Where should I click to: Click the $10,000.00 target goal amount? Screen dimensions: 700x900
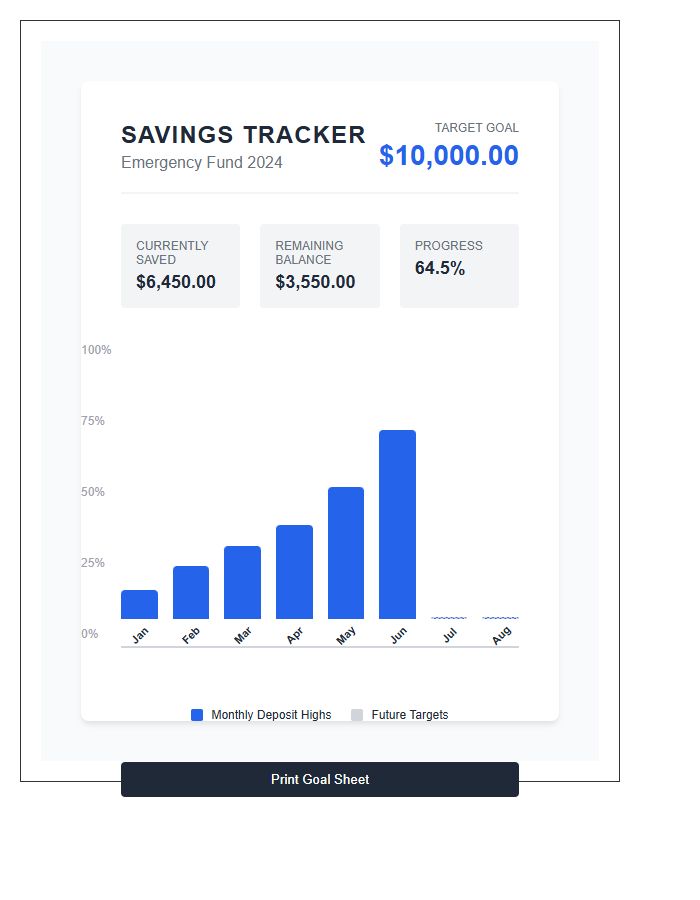pyautogui.click(x=448, y=156)
